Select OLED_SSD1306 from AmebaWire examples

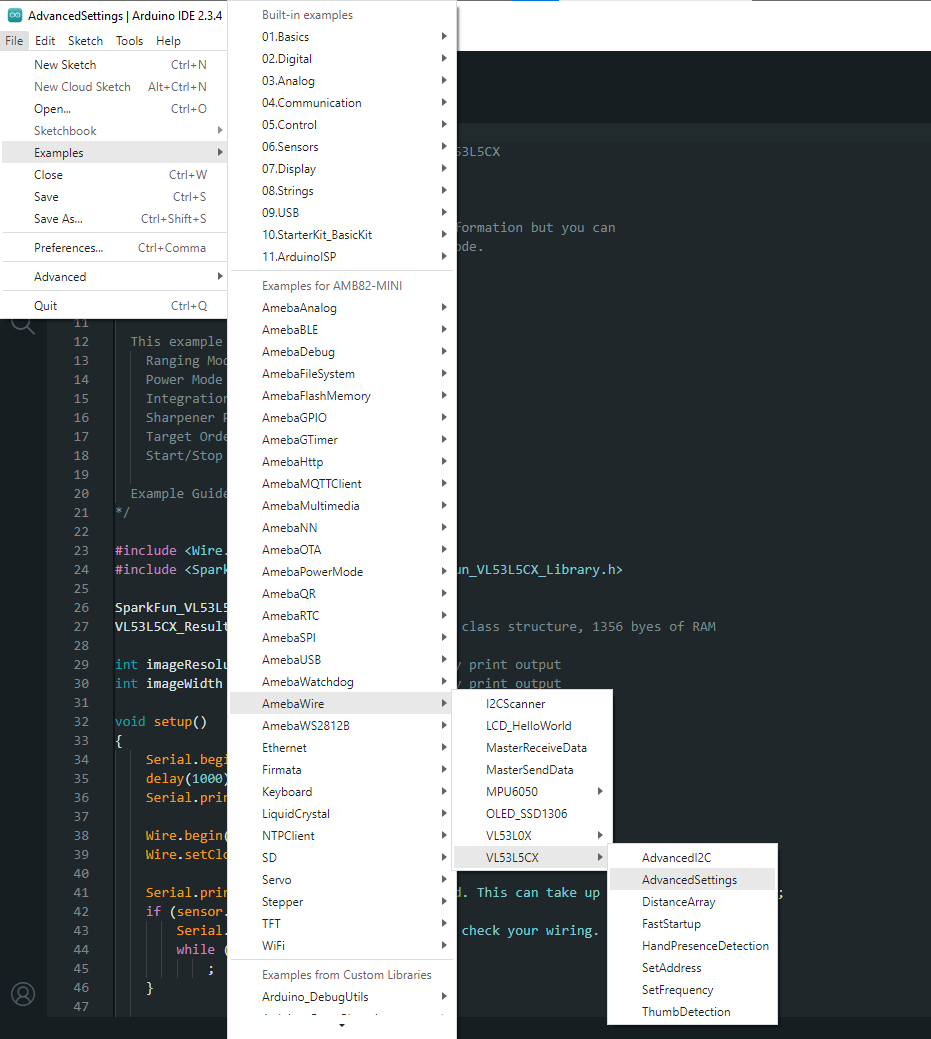pyautogui.click(x=526, y=814)
